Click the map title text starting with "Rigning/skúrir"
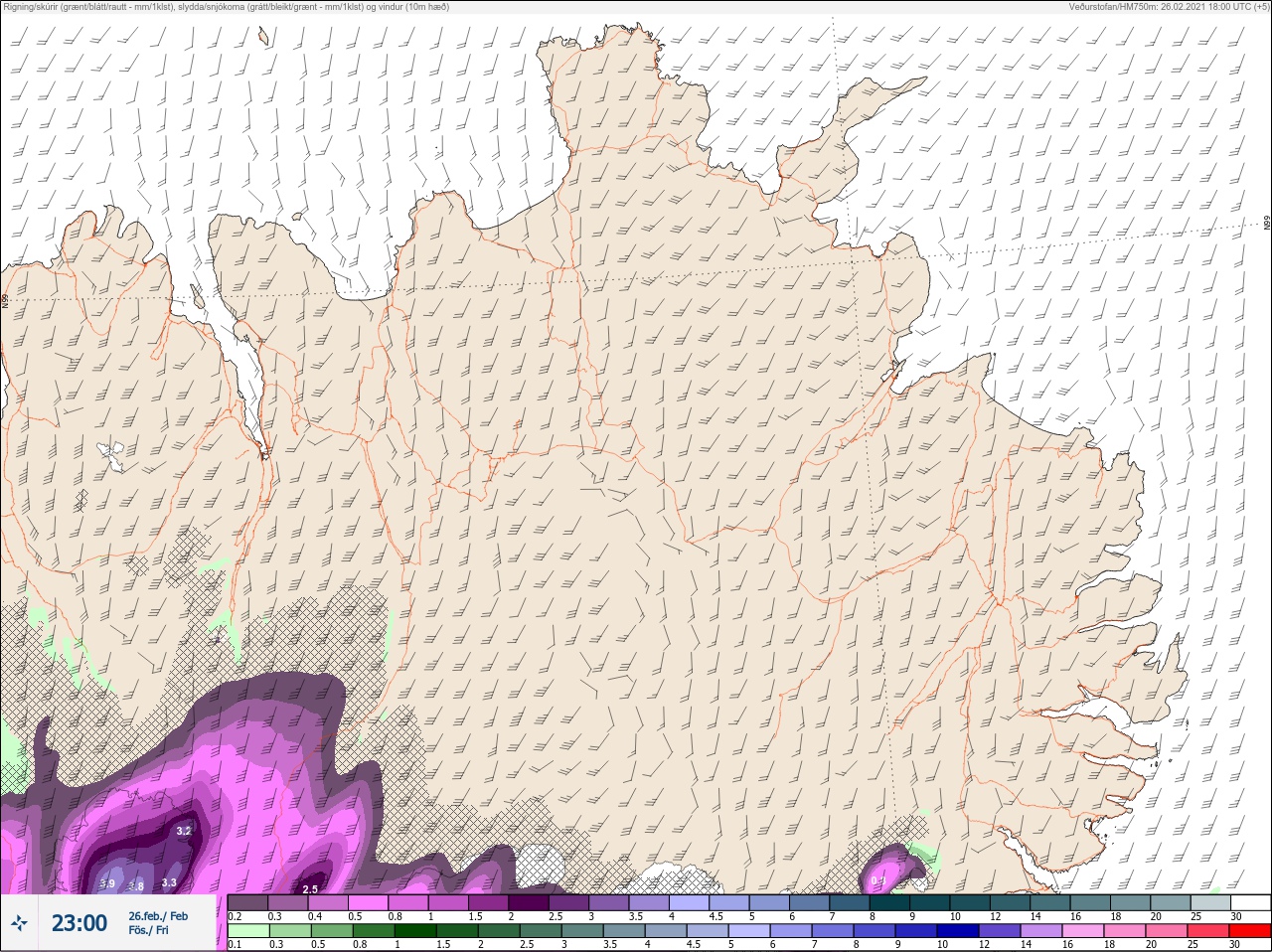This screenshot has height=952, width=1272. point(227,7)
